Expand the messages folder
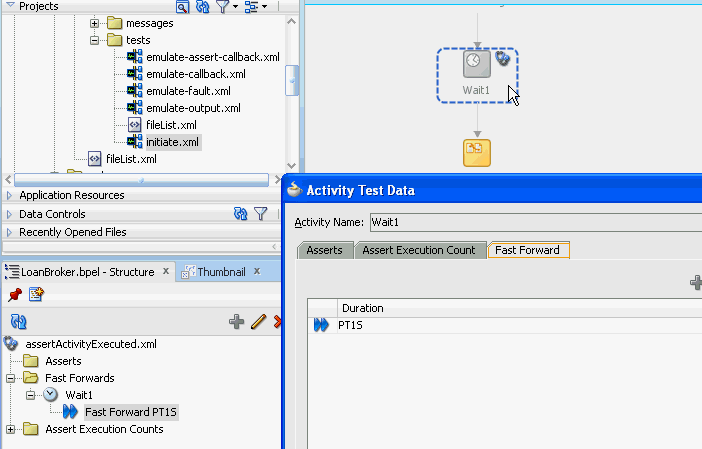The height and width of the screenshot is (449, 702). coord(94,23)
